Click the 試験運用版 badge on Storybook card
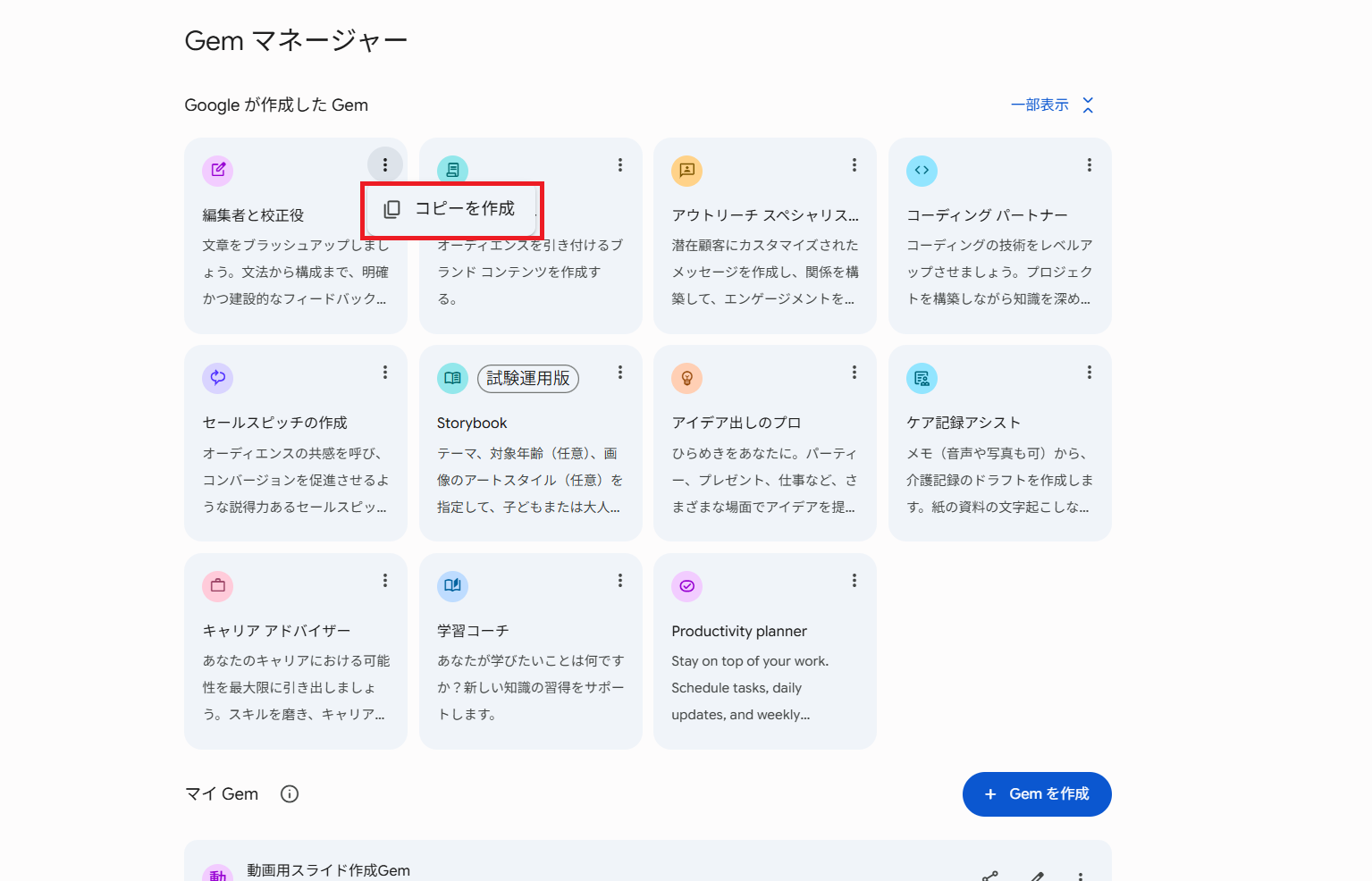Screen dimensions: 1372x881 click(x=528, y=378)
